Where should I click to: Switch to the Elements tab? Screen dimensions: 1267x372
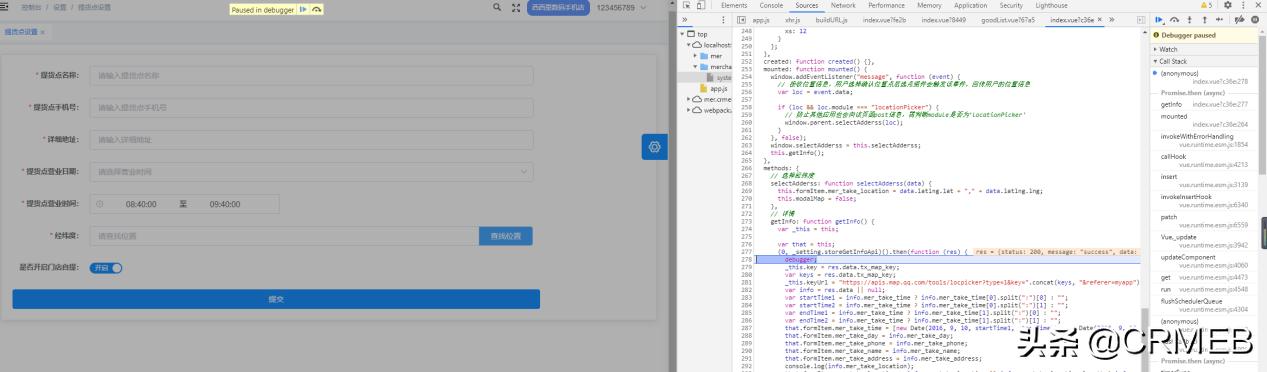(x=734, y=6)
